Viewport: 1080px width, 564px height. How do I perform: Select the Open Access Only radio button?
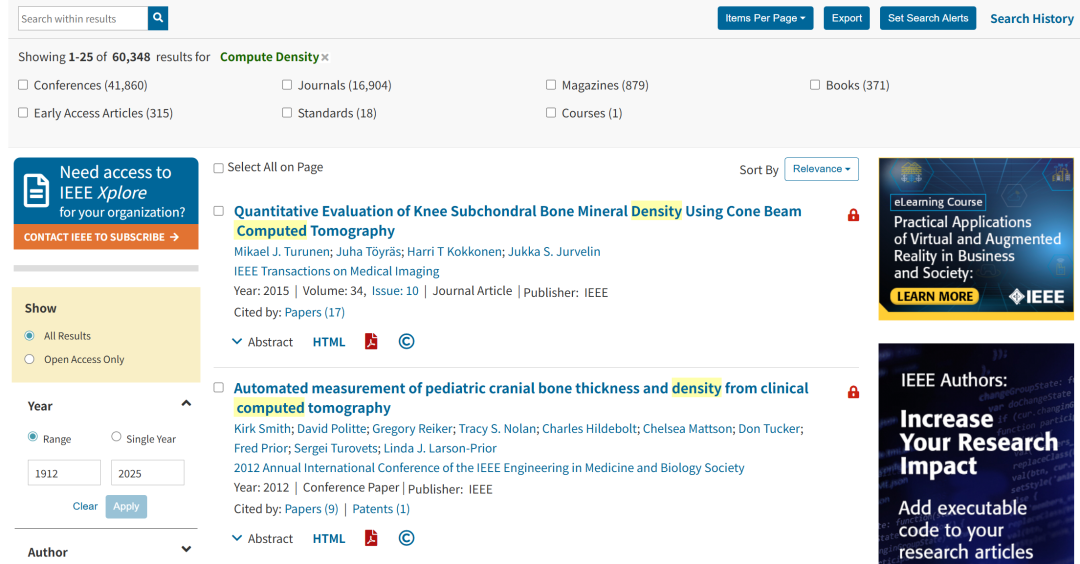(x=30, y=359)
